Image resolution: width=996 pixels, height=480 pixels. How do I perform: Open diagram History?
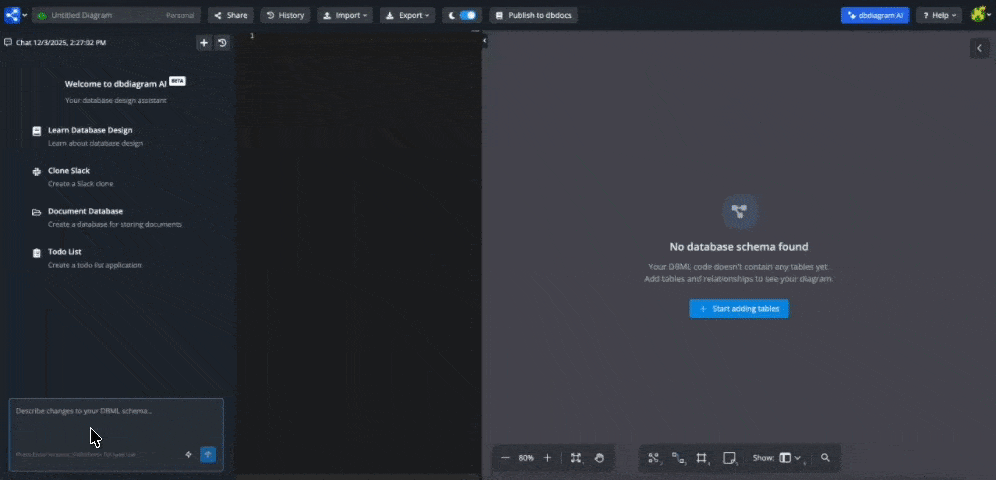point(285,15)
